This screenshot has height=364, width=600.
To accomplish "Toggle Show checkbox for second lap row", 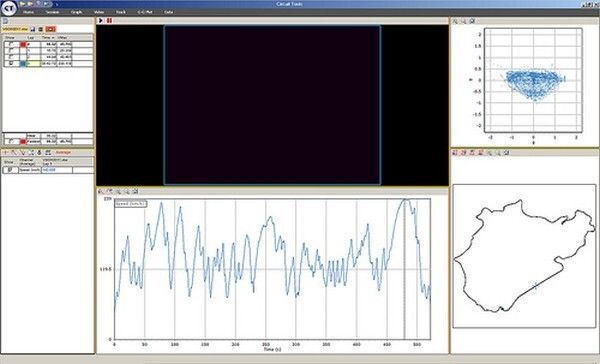I will (11, 51).
